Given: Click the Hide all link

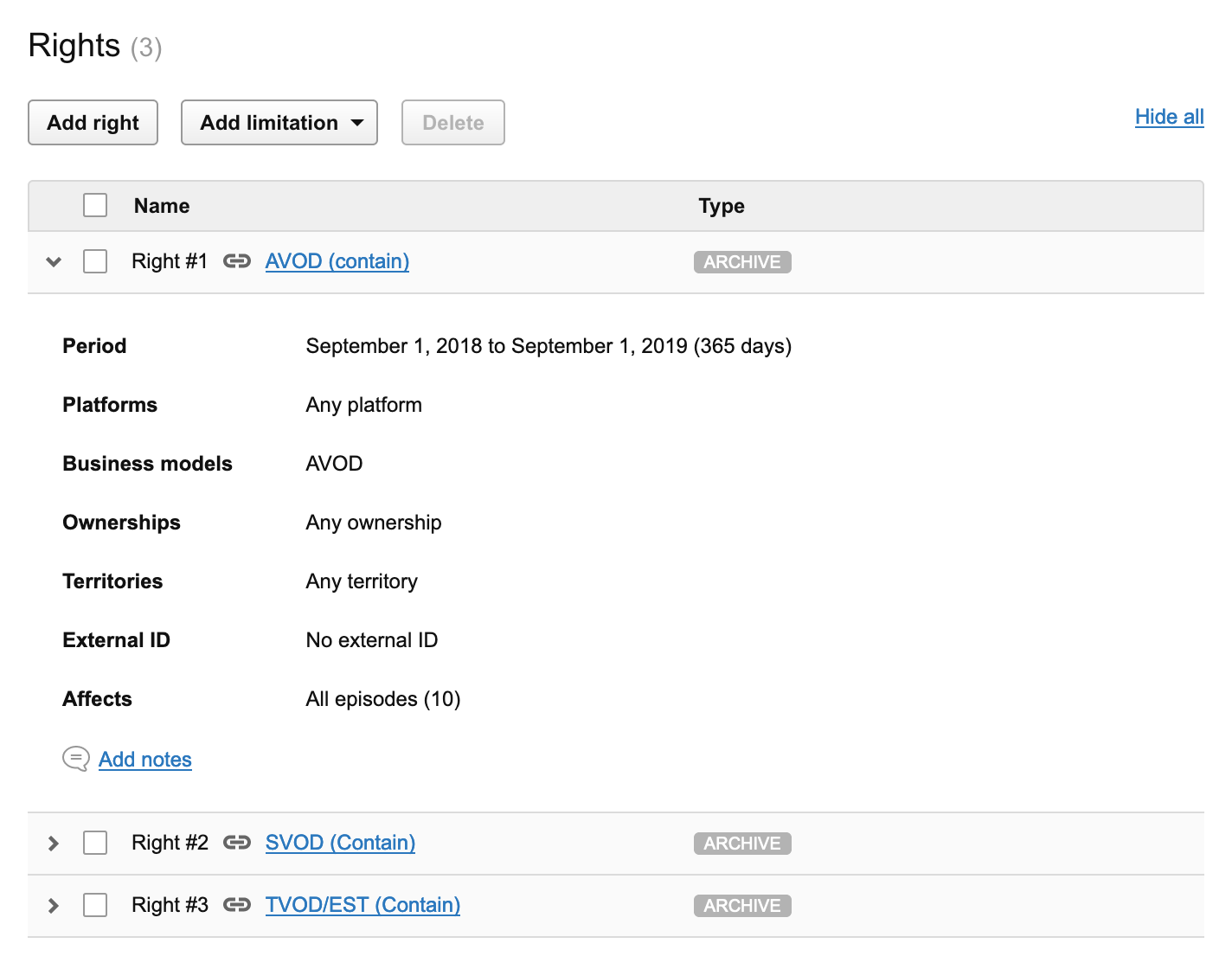Looking at the screenshot, I should (1169, 117).
